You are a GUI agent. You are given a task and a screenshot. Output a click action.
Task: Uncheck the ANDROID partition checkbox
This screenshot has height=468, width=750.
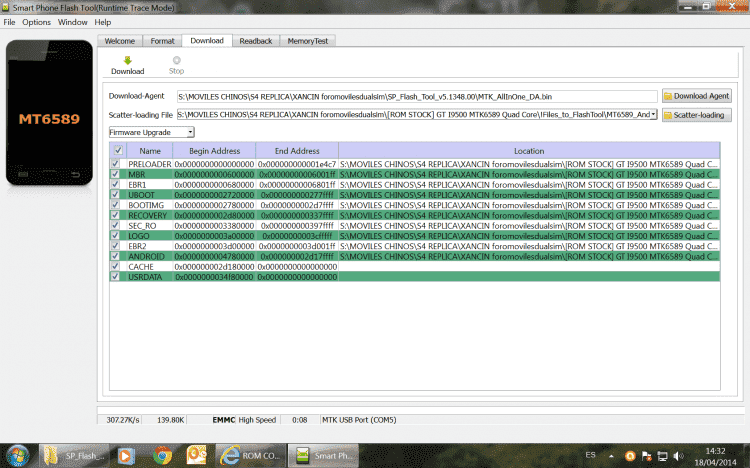(115, 256)
